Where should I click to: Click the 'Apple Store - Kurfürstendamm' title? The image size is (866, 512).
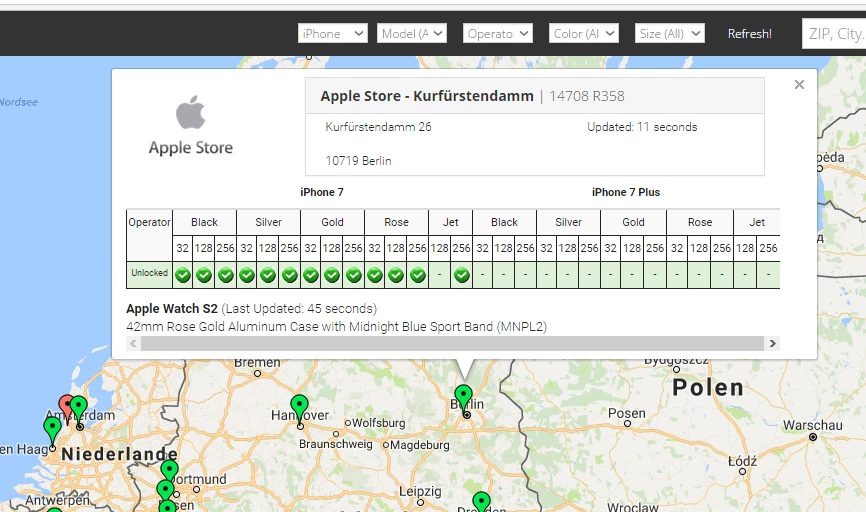pyautogui.click(x=427, y=96)
